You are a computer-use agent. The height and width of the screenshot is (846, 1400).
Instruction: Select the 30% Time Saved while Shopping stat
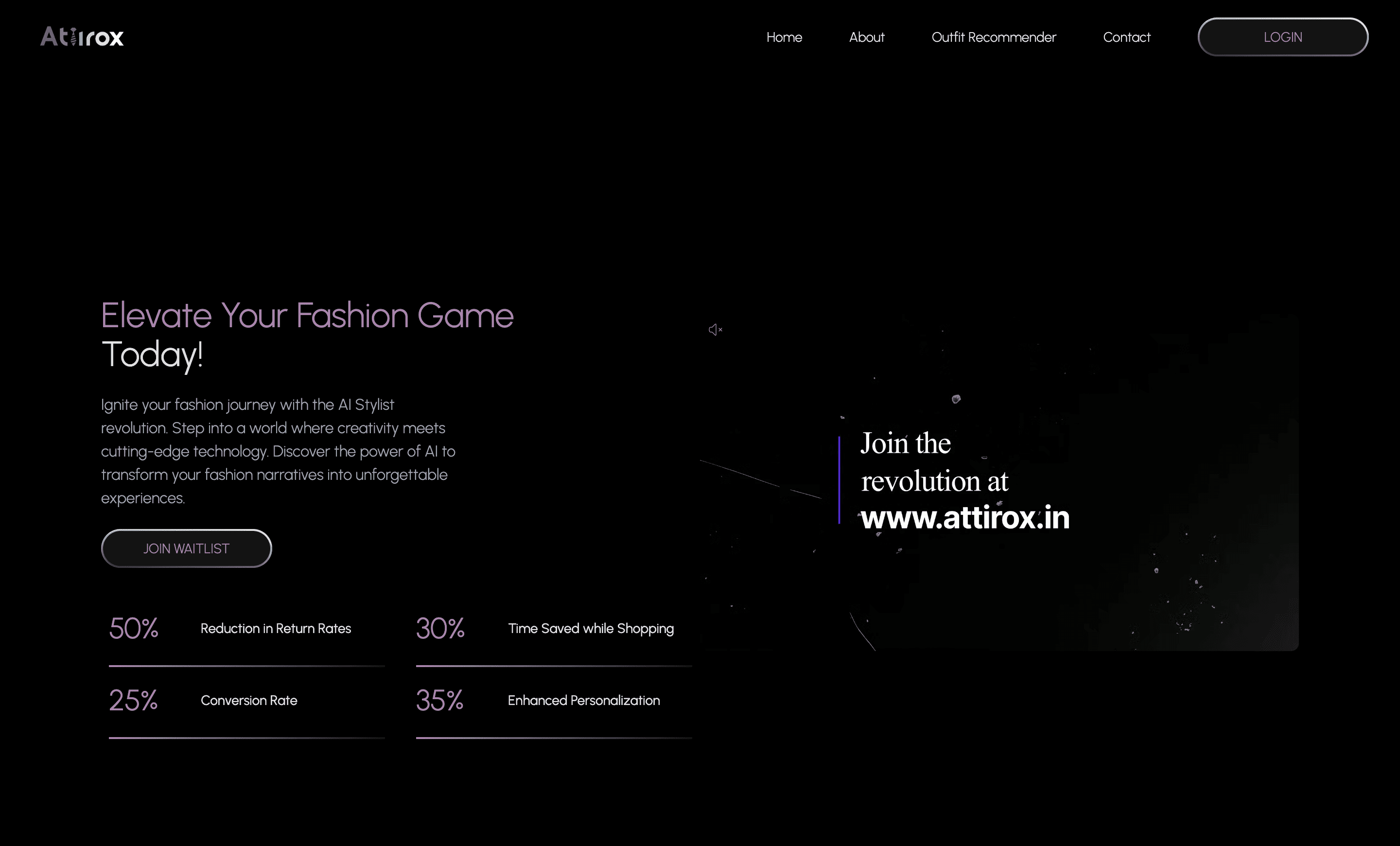[545, 628]
